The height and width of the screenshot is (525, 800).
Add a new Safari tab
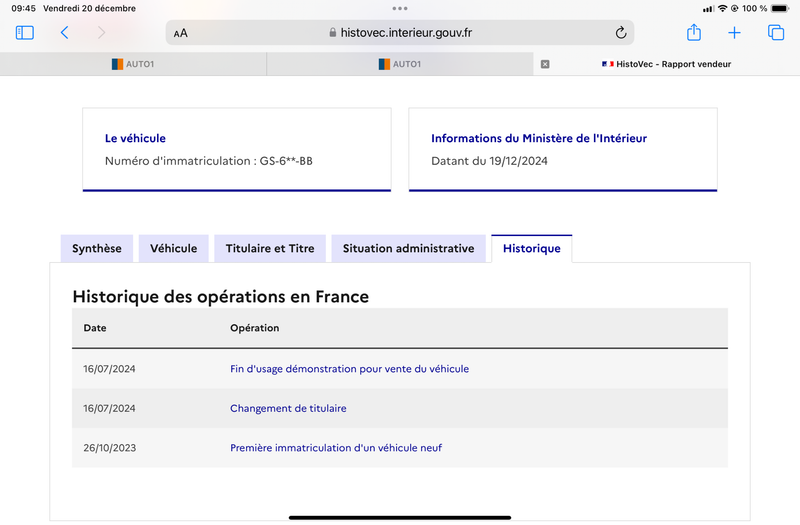point(734,33)
